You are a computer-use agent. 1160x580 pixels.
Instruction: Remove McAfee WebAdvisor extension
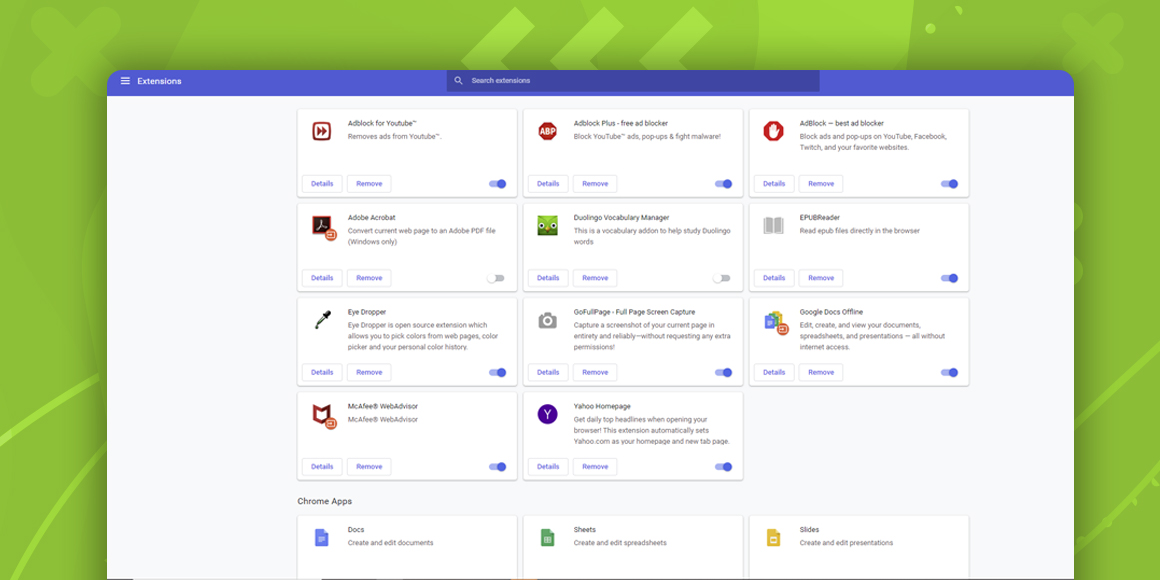[369, 467]
